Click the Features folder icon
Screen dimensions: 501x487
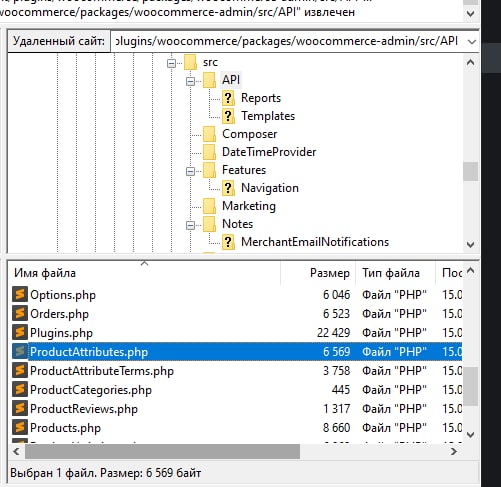coord(209,170)
